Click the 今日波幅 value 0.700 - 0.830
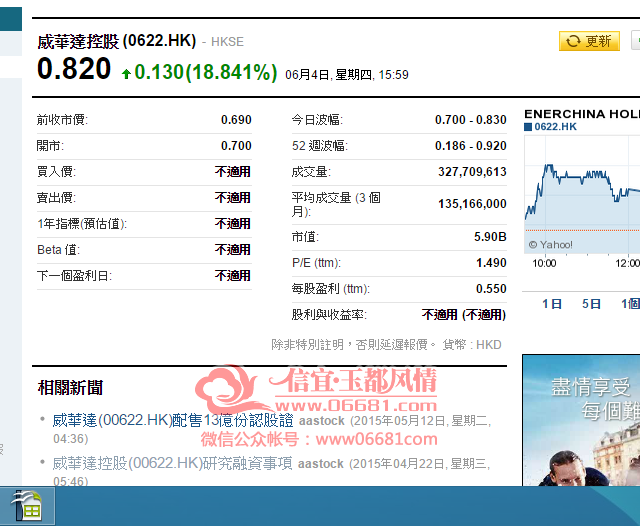Image resolution: width=640 pixels, height=526 pixels. tap(471, 120)
